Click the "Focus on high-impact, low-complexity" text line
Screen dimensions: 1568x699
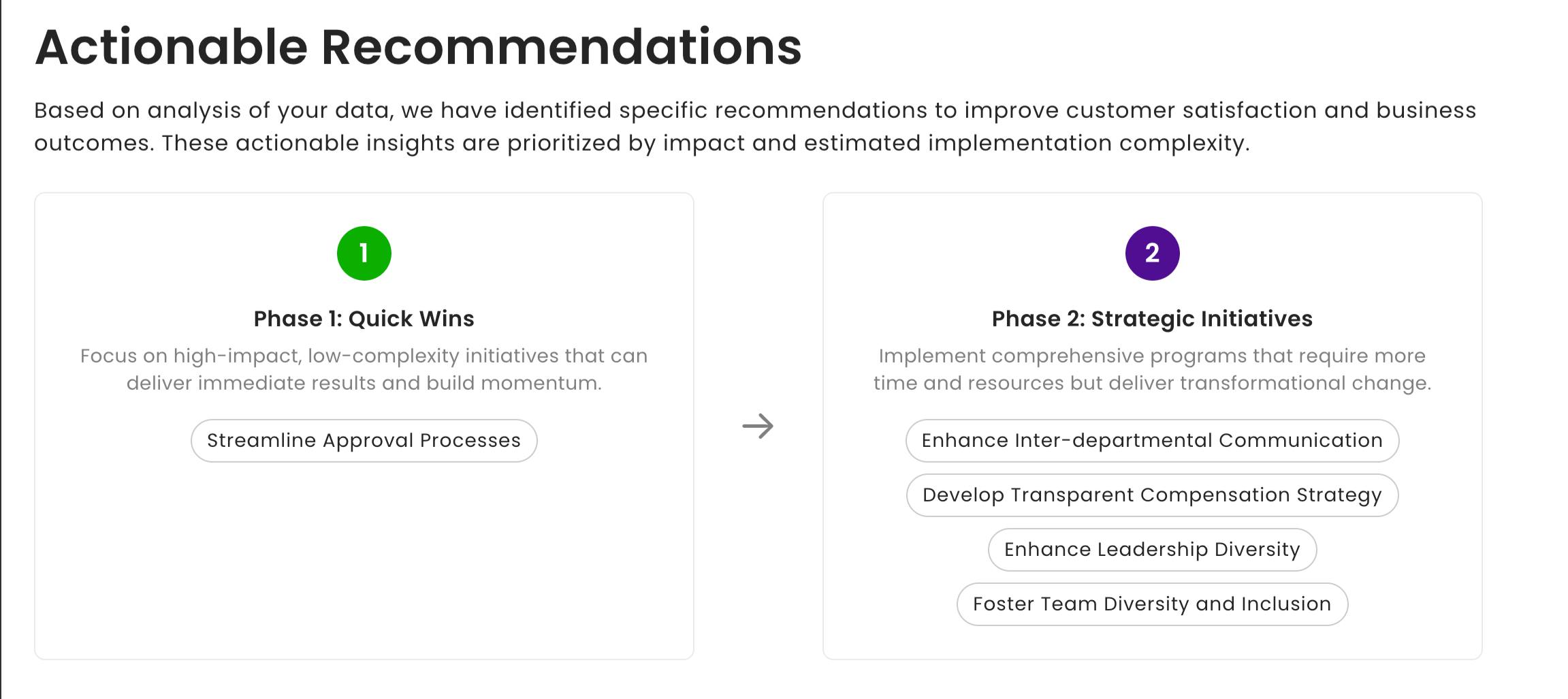(364, 356)
